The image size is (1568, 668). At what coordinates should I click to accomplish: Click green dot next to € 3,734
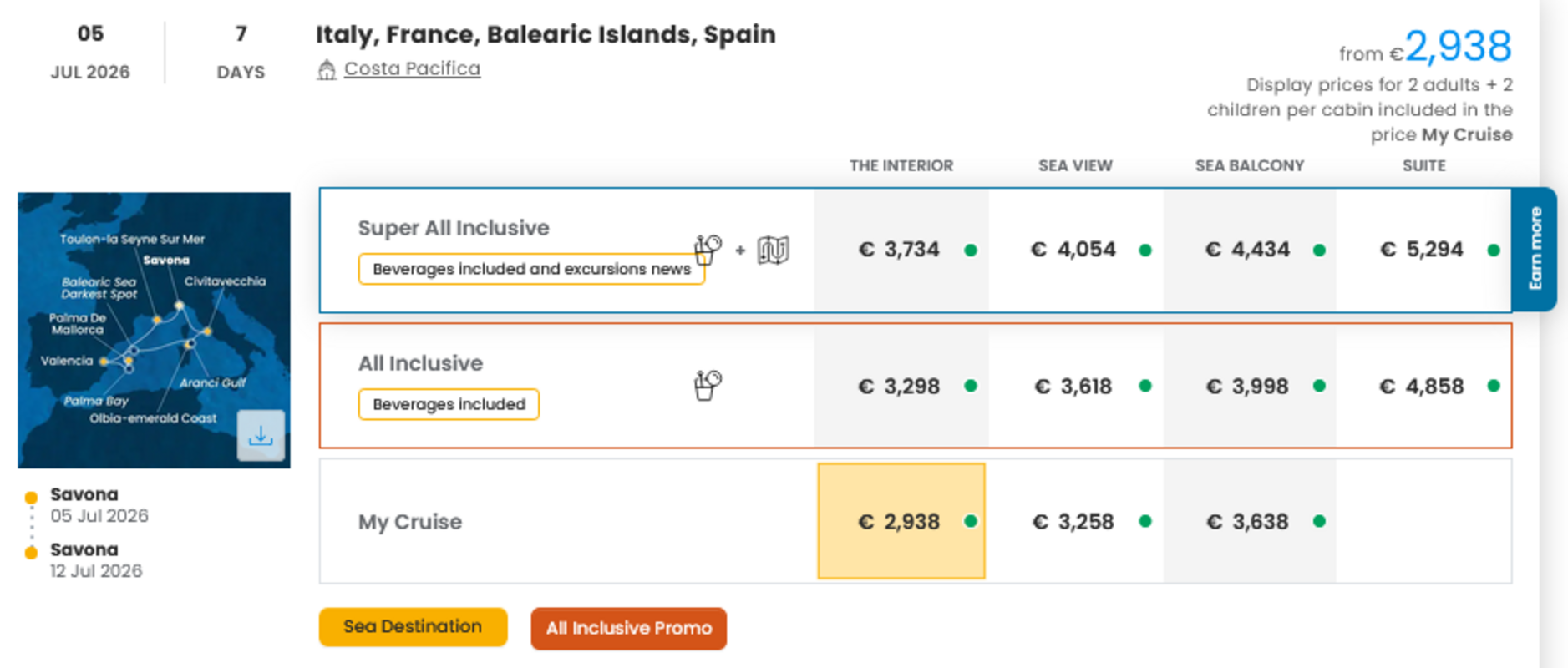(971, 250)
